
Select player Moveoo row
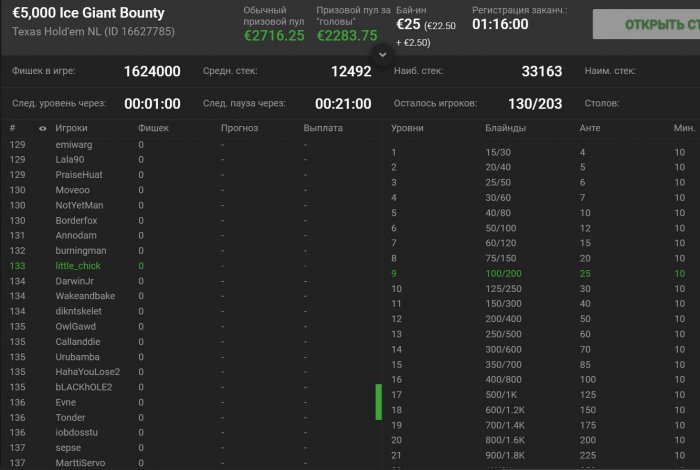pos(192,190)
